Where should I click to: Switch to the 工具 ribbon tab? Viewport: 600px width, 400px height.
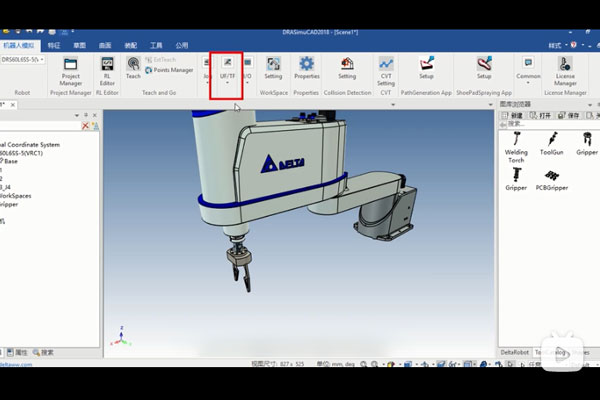point(156,46)
